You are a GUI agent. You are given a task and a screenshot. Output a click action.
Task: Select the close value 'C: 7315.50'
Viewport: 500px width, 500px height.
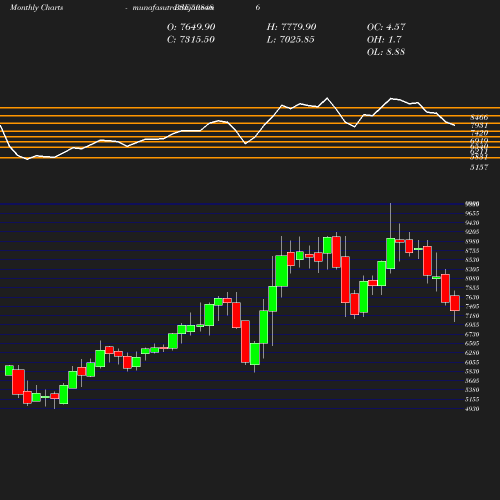(x=191, y=40)
